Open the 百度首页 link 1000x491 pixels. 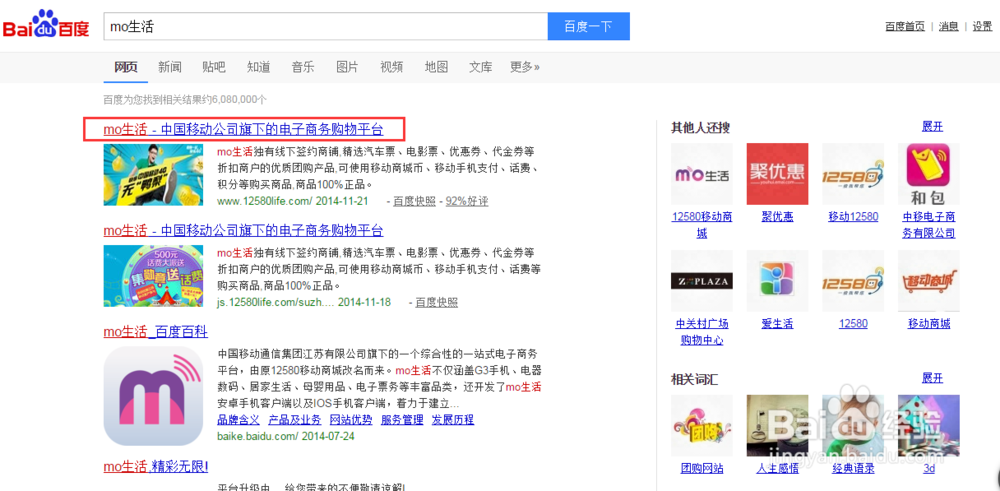tap(905, 26)
